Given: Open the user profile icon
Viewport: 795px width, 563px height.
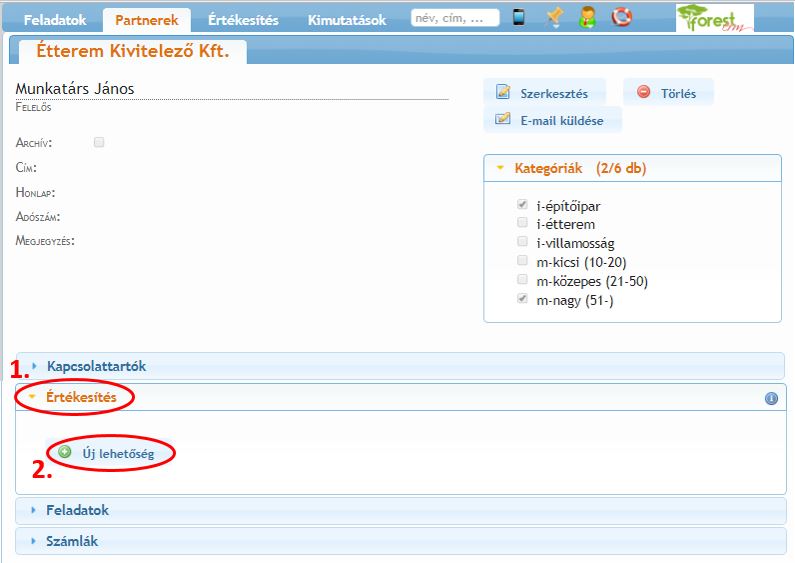Looking at the screenshot, I should pyautogui.click(x=588, y=17).
